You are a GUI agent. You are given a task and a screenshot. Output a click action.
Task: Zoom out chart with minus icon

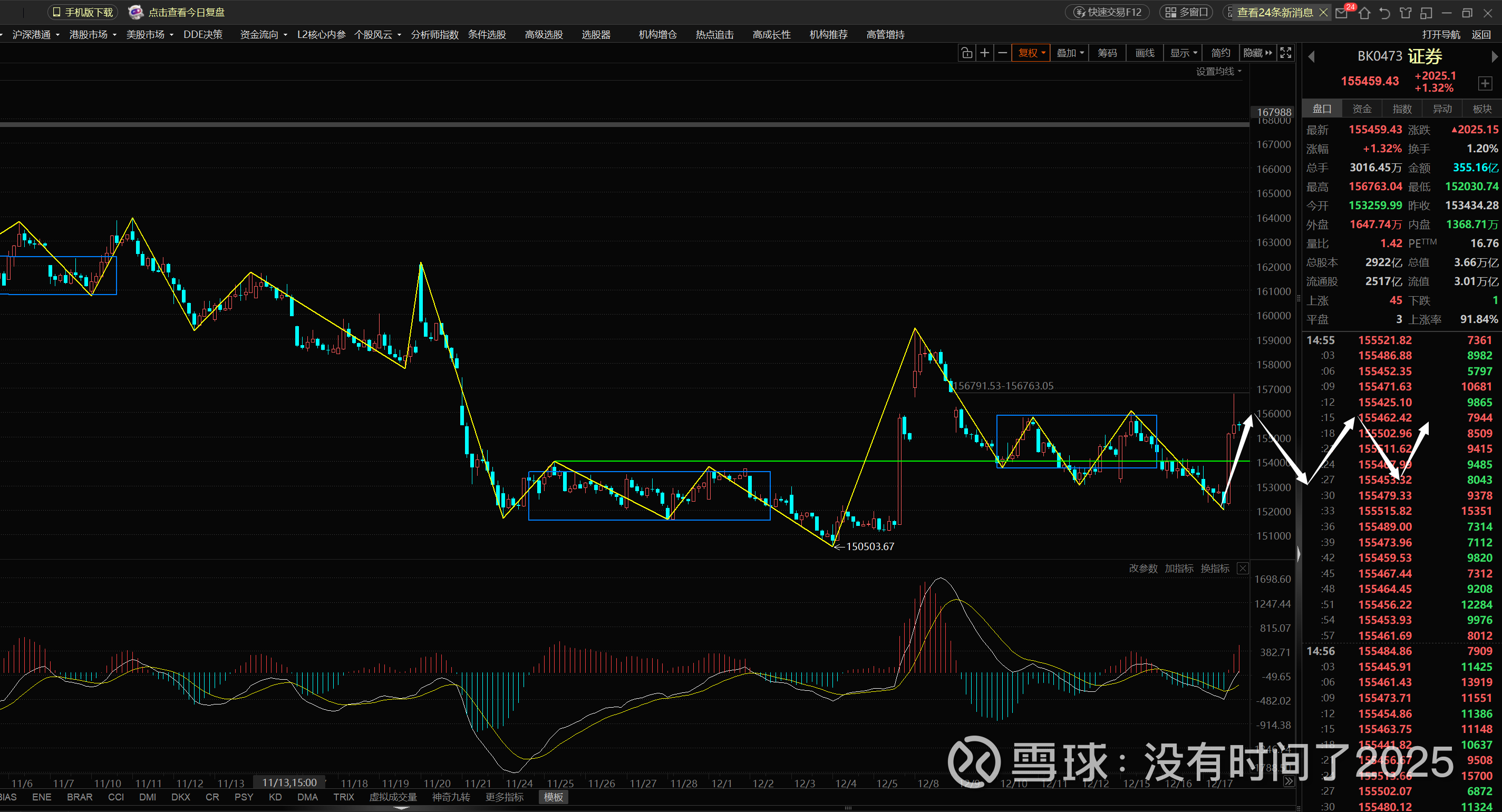click(x=1002, y=53)
